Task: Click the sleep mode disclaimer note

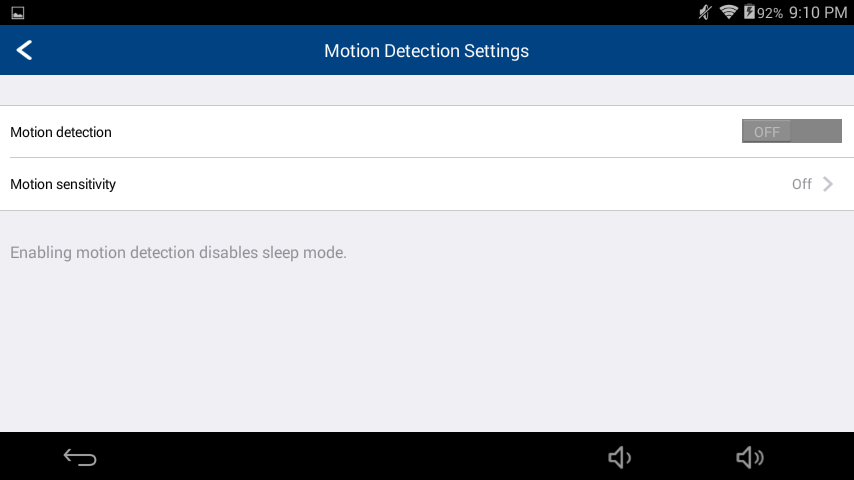Action: click(x=179, y=253)
